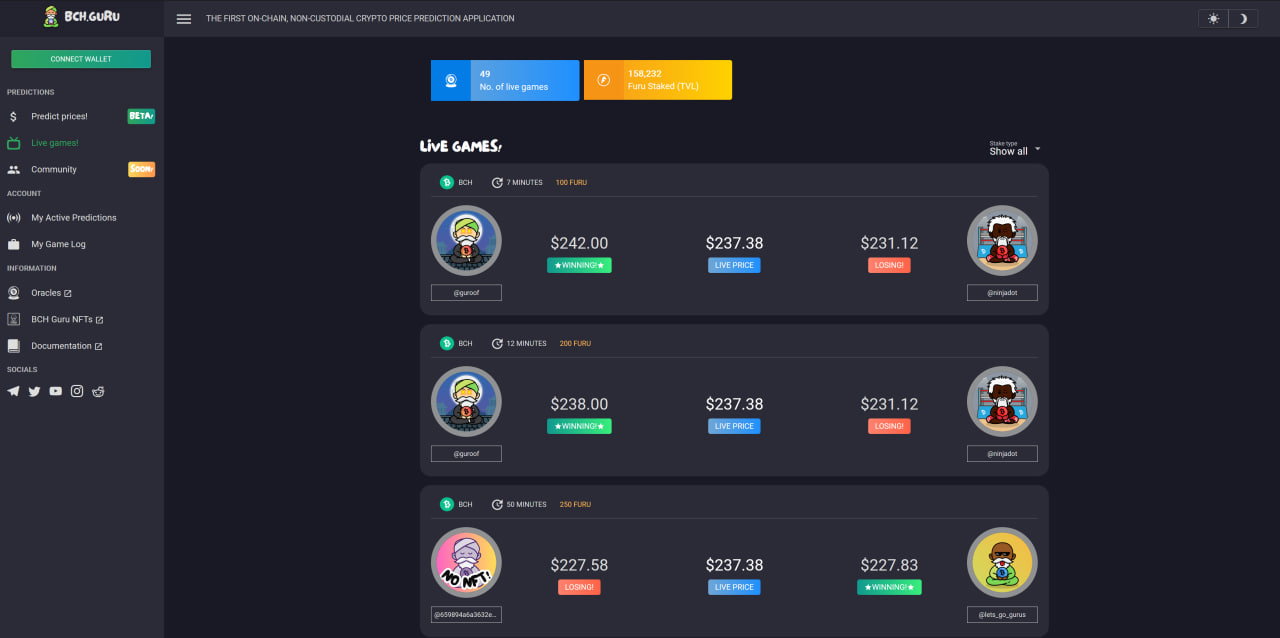Click the NO NFT avatar in the 250 FURU game
The image size is (1280, 638).
(x=466, y=562)
